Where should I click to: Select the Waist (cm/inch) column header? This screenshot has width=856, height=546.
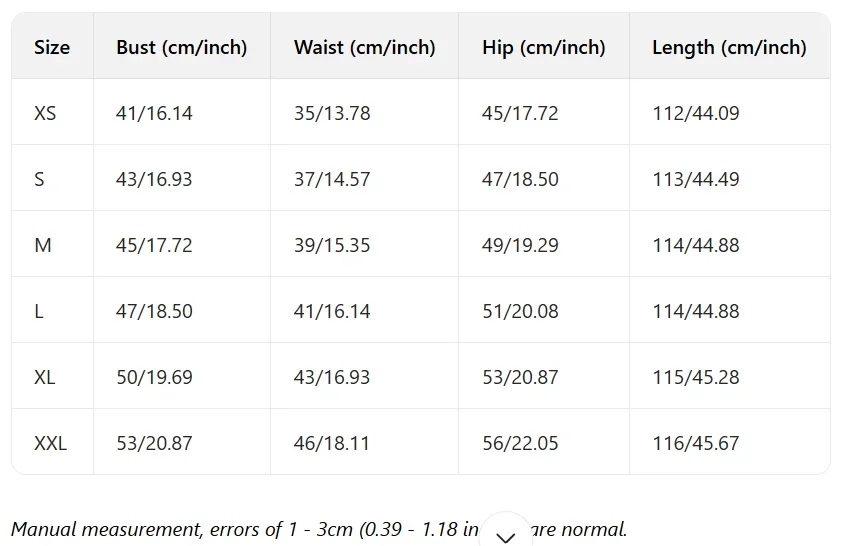pos(364,48)
